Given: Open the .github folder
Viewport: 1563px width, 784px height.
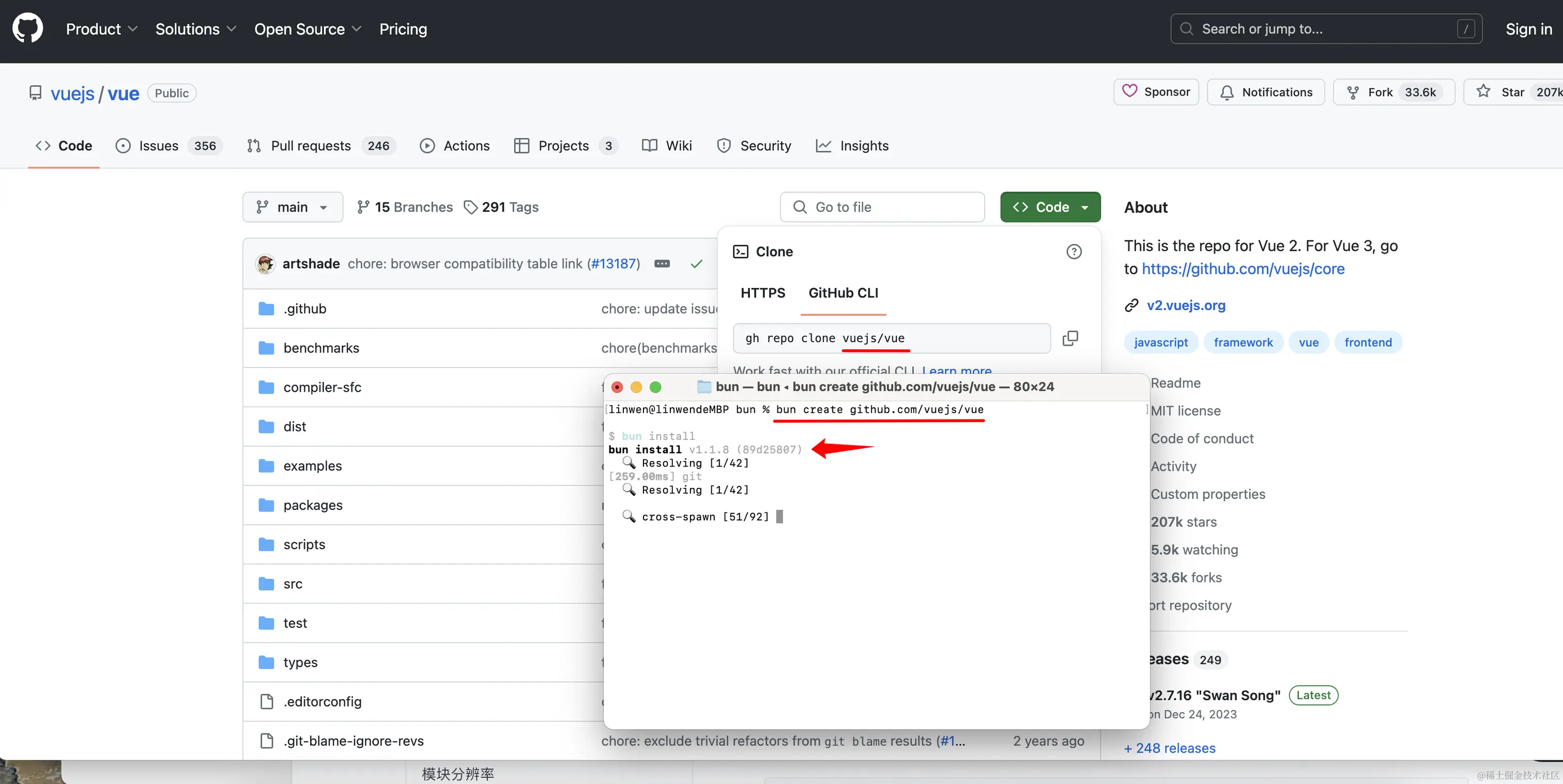Looking at the screenshot, I should [304, 309].
